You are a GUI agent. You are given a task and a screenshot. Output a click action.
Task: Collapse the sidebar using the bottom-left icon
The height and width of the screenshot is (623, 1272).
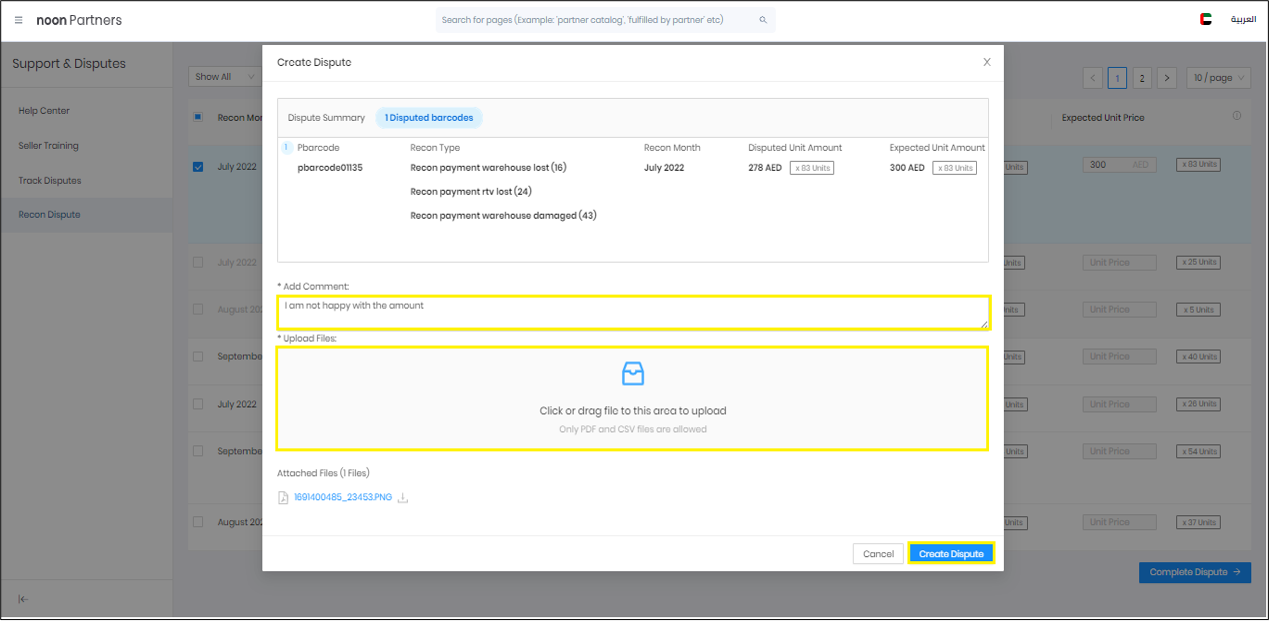(22, 597)
